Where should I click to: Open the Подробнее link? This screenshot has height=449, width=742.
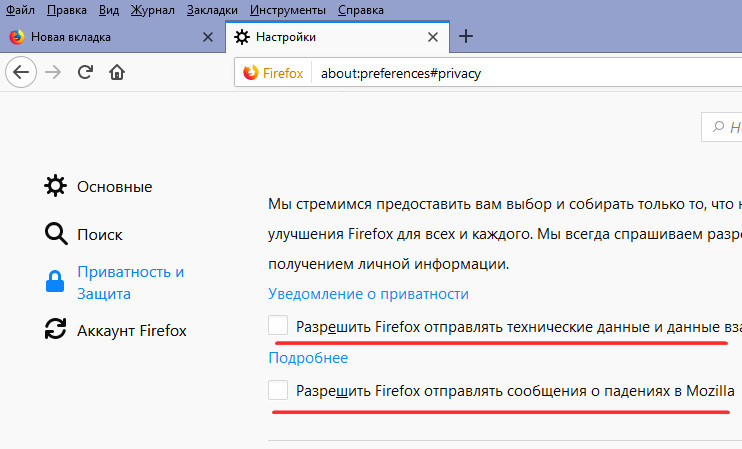click(x=308, y=358)
